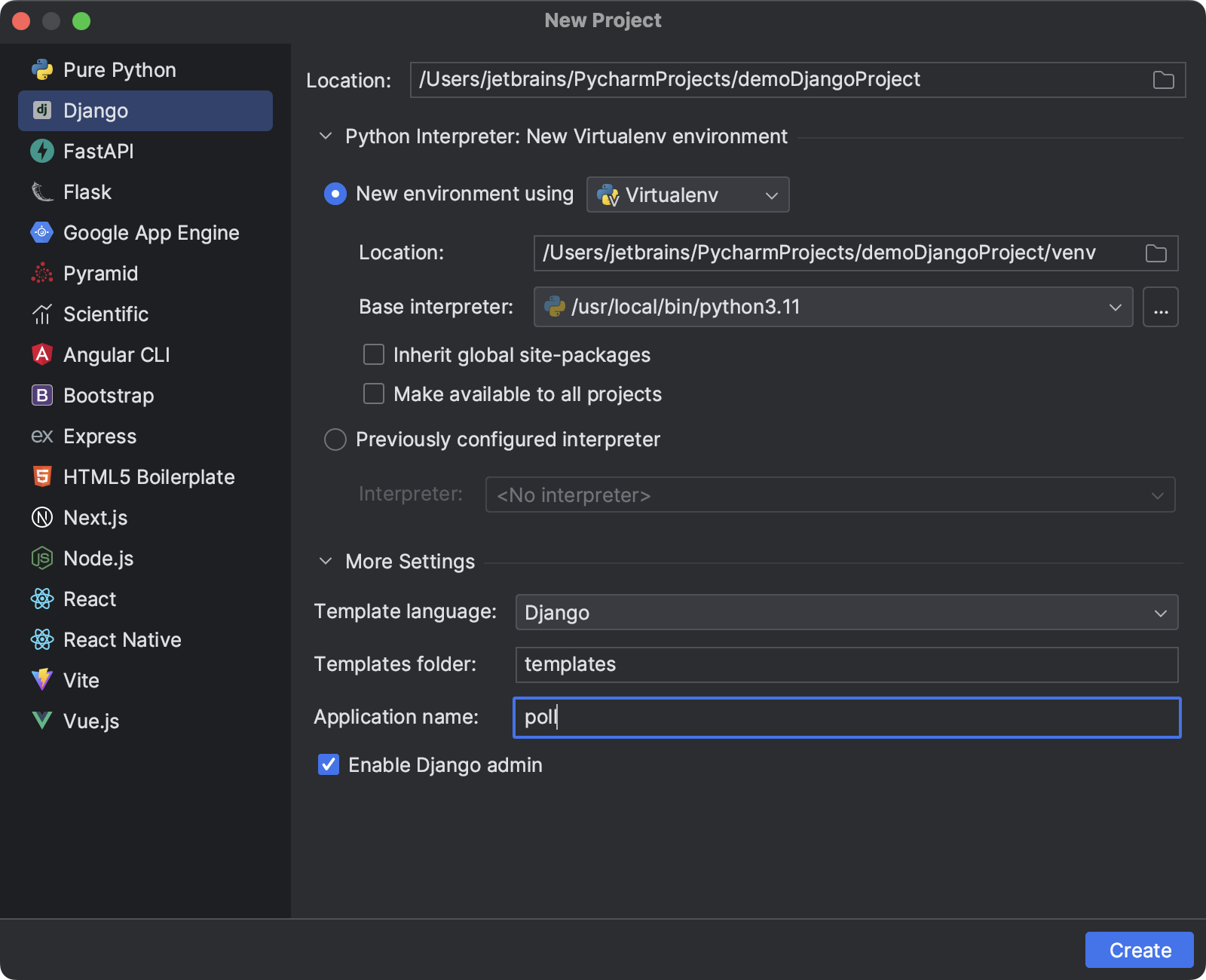Select the Django framework icon in sidebar
Screen dimensions: 1206x980
click(42, 110)
